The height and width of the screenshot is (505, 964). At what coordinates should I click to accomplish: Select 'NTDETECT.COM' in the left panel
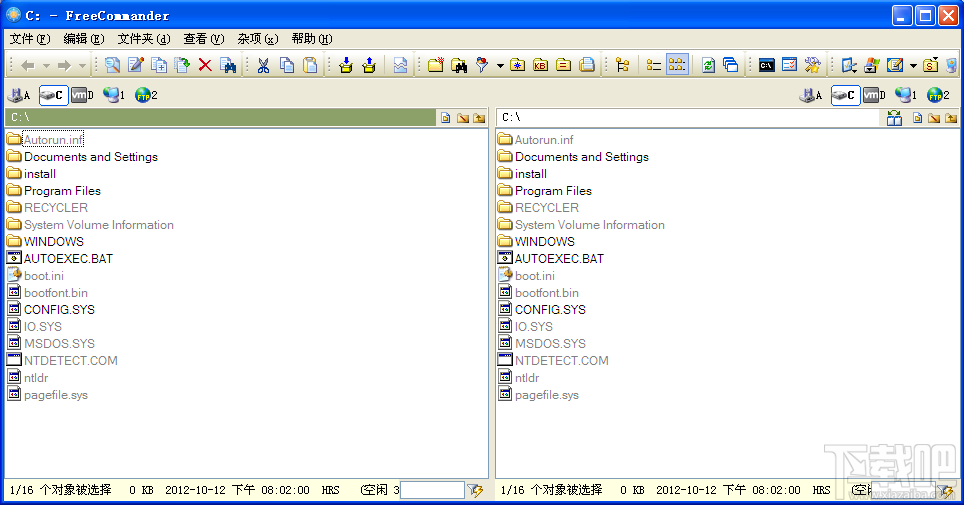pos(71,360)
